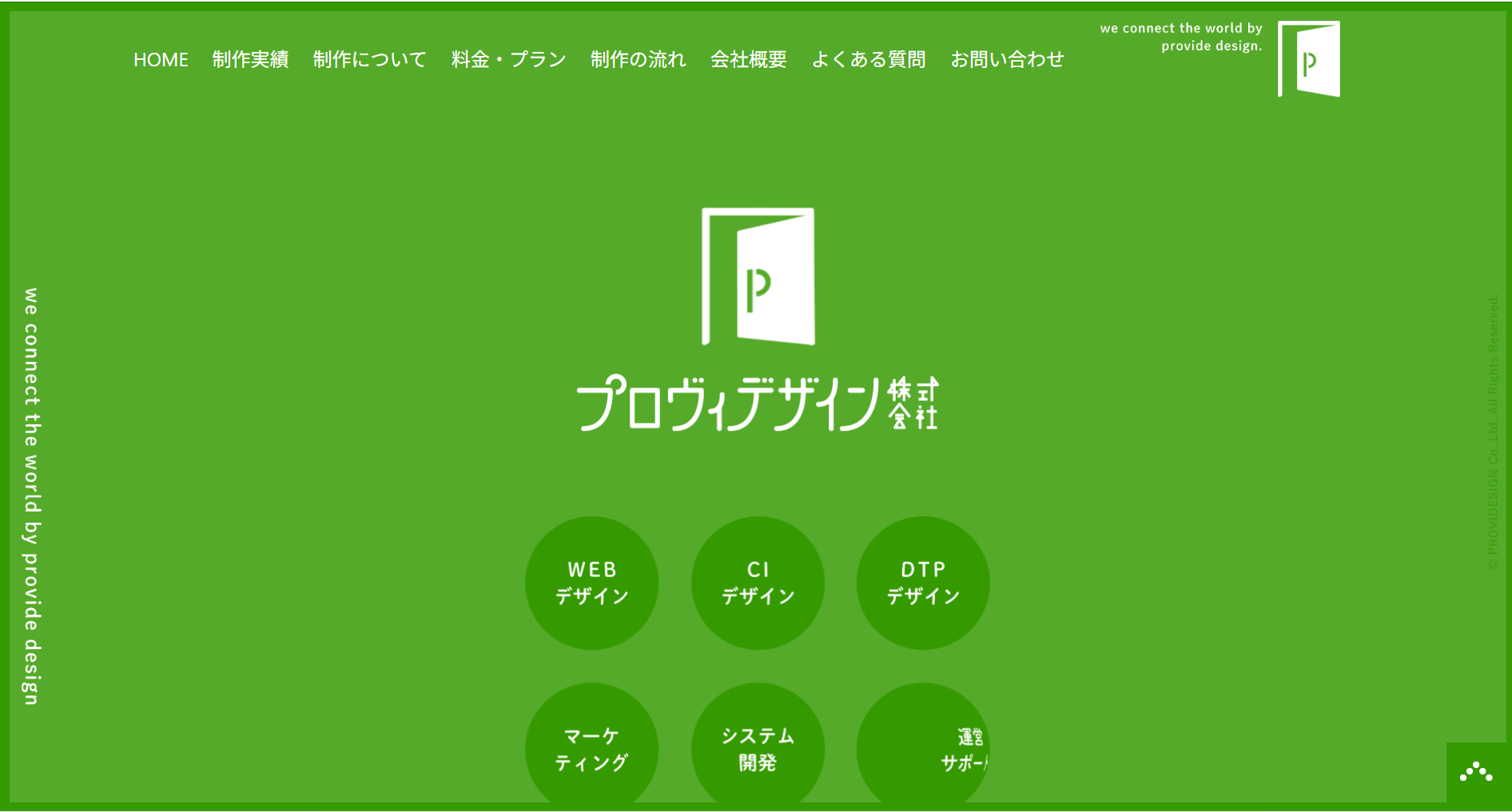The image size is (1512, 812).
Task: Click the door-shaped P logo icon top right
Action: pos(1309,59)
